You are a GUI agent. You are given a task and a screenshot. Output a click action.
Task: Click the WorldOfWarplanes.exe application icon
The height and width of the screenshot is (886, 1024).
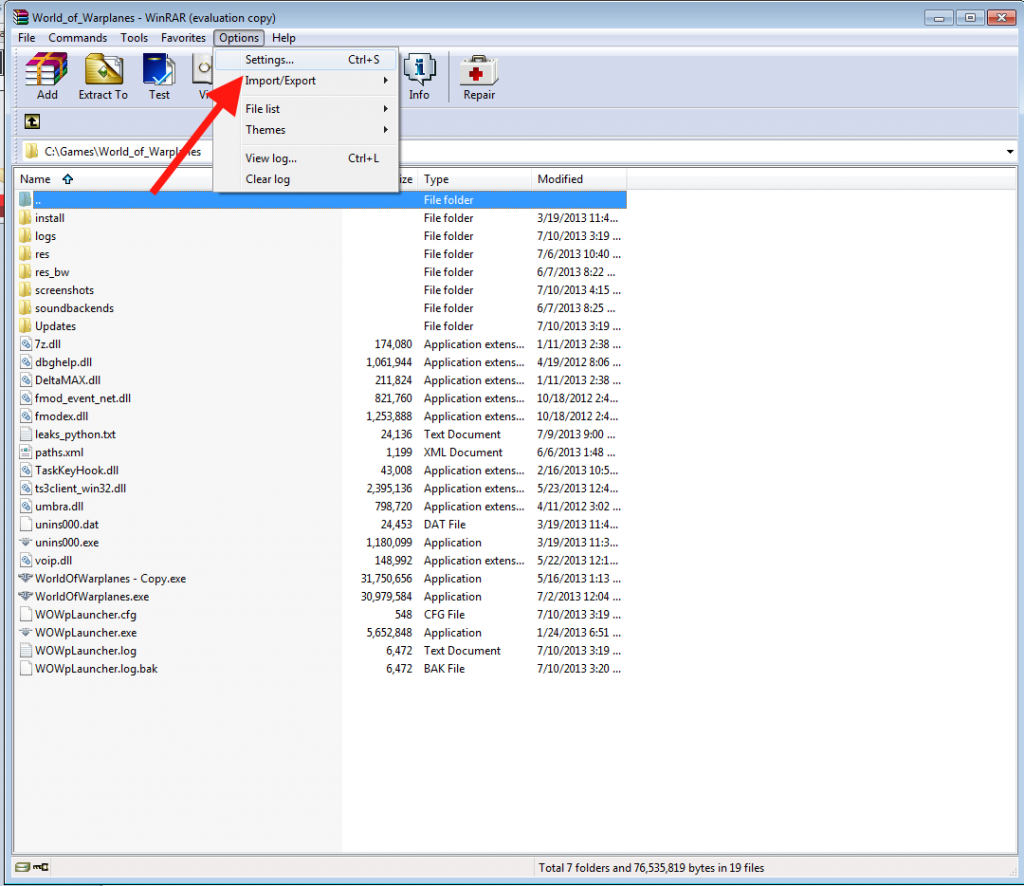pyautogui.click(x=25, y=596)
